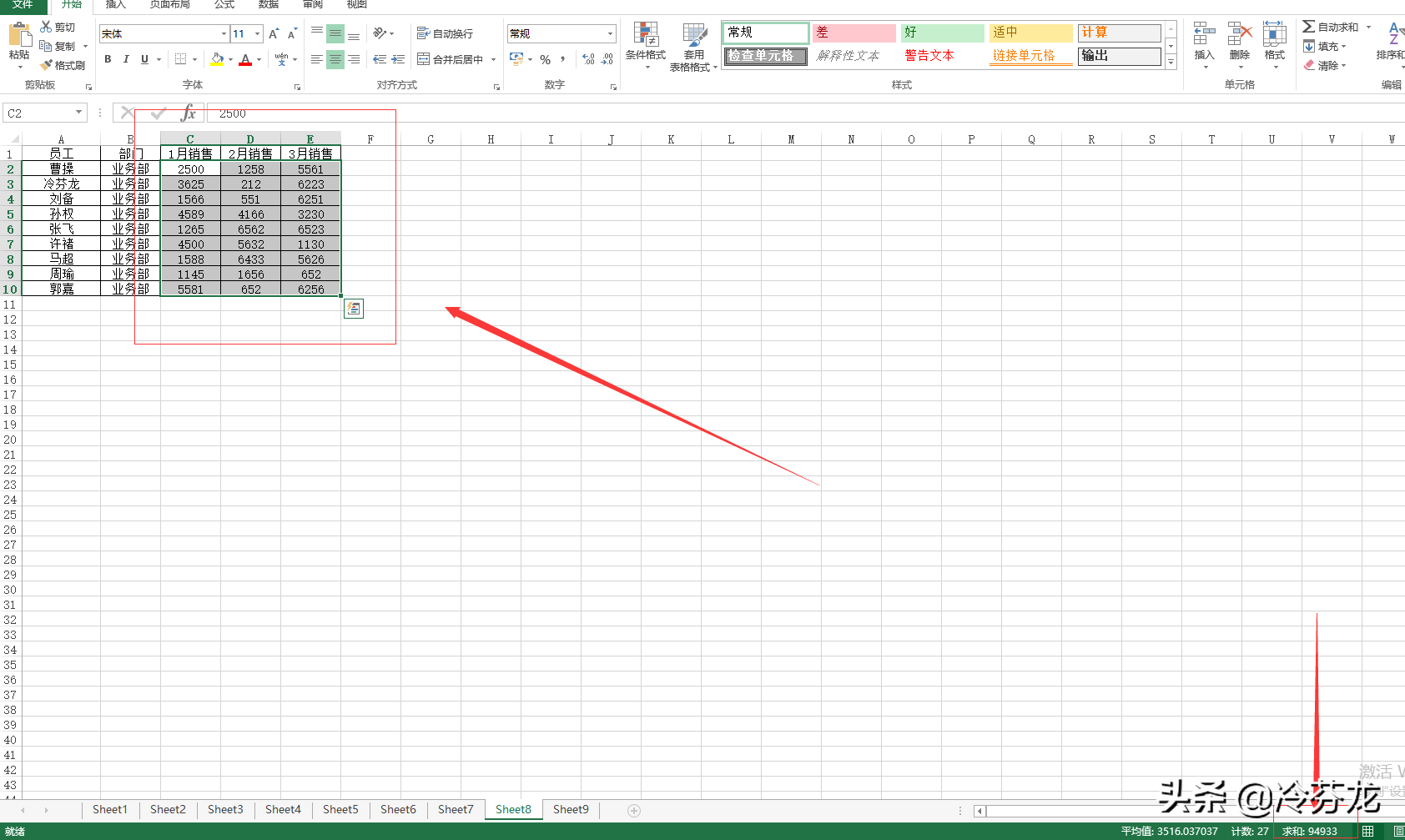Toggle left text alignment
Image resolution: width=1405 pixels, height=840 pixels.
point(317,59)
